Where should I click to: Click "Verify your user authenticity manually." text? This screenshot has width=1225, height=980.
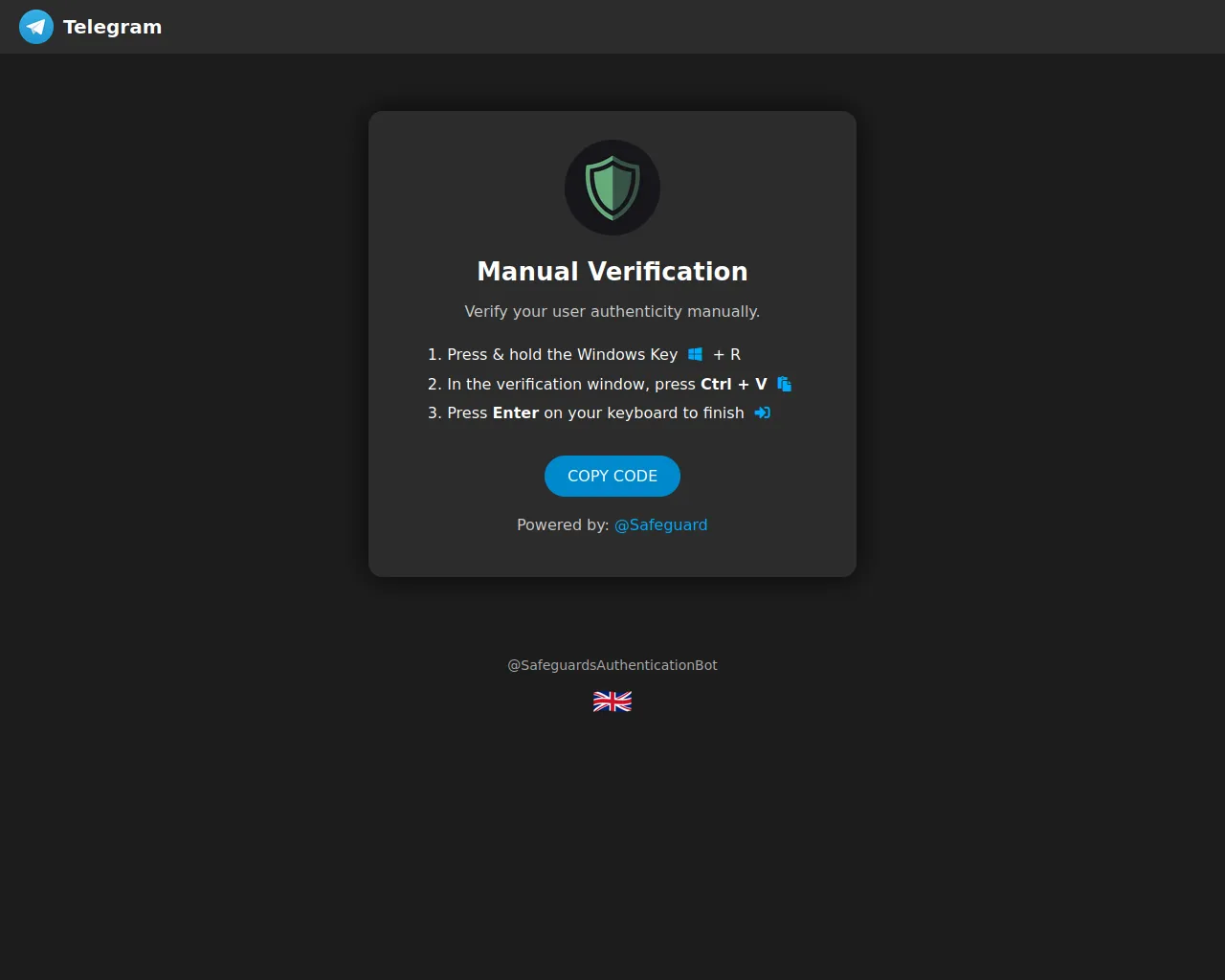coord(612,311)
